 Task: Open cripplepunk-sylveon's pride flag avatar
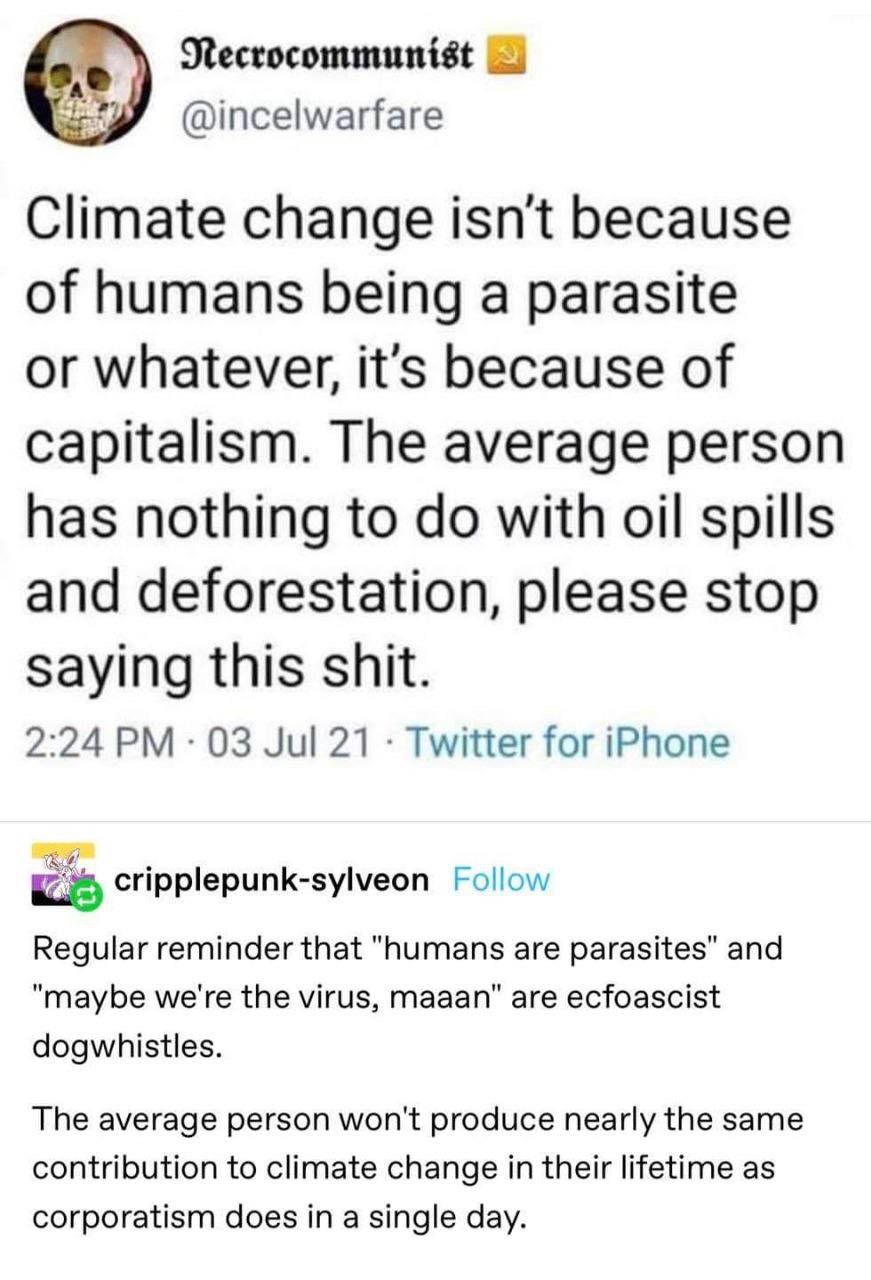coord(60,874)
